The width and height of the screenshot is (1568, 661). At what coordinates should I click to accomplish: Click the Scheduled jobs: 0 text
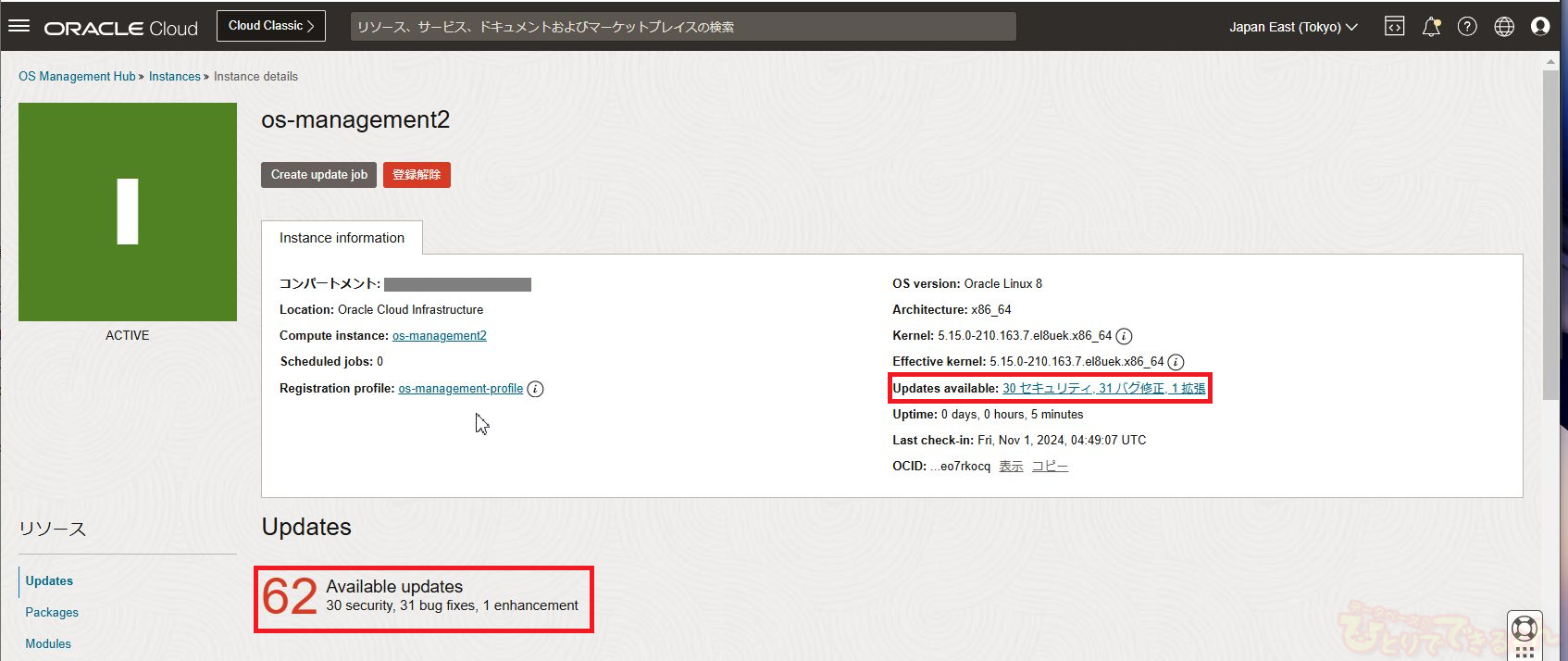pyautogui.click(x=331, y=361)
